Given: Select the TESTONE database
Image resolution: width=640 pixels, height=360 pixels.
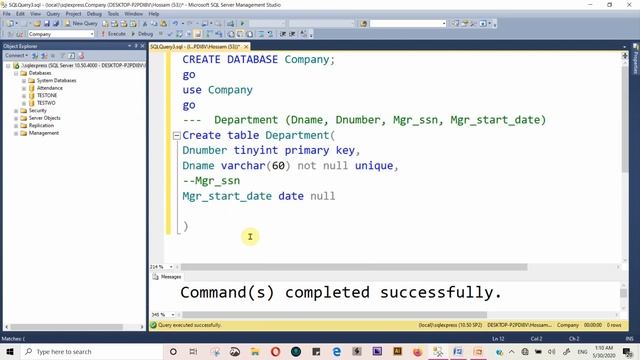Looking at the screenshot, I should [47, 96].
